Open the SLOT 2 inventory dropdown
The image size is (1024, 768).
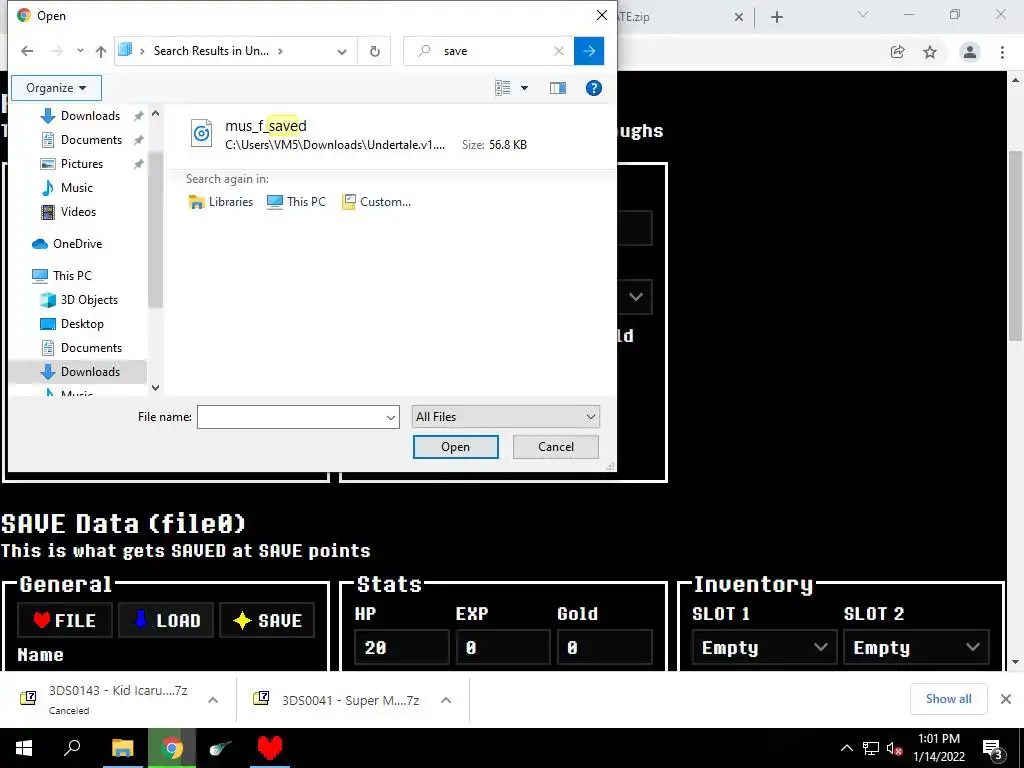[x=916, y=648]
